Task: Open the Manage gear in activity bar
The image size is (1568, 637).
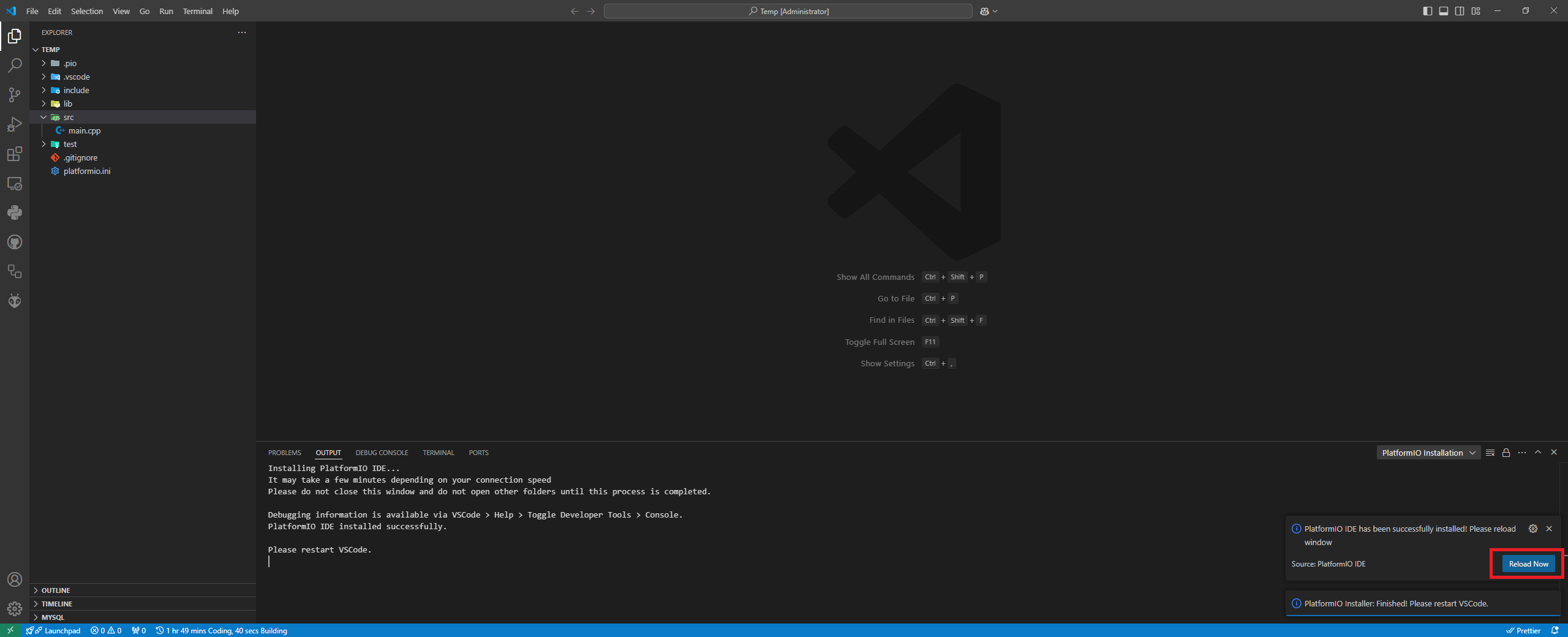Action: [15, 609]
